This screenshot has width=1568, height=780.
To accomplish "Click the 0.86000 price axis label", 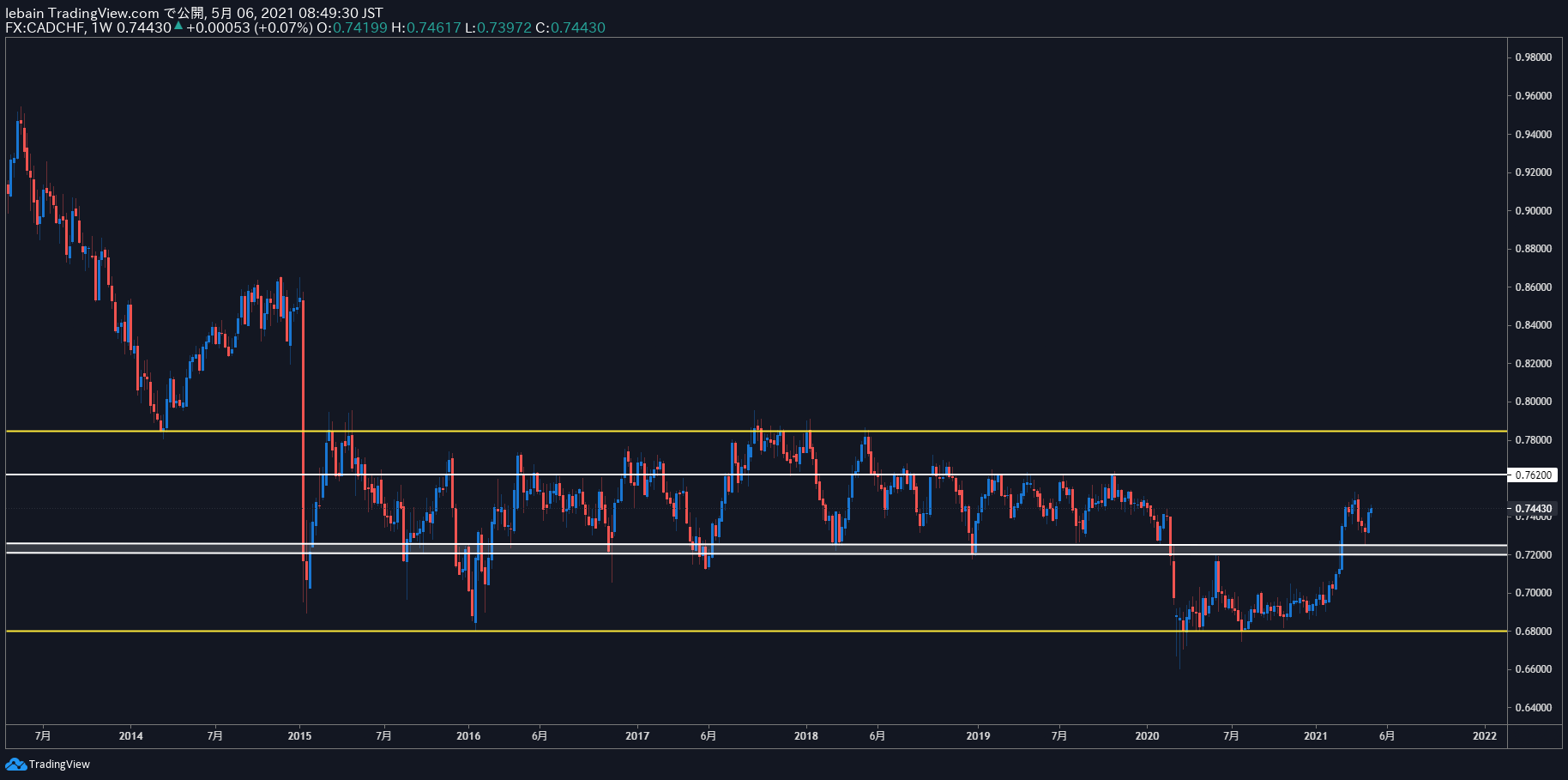I will (1533, 287).
